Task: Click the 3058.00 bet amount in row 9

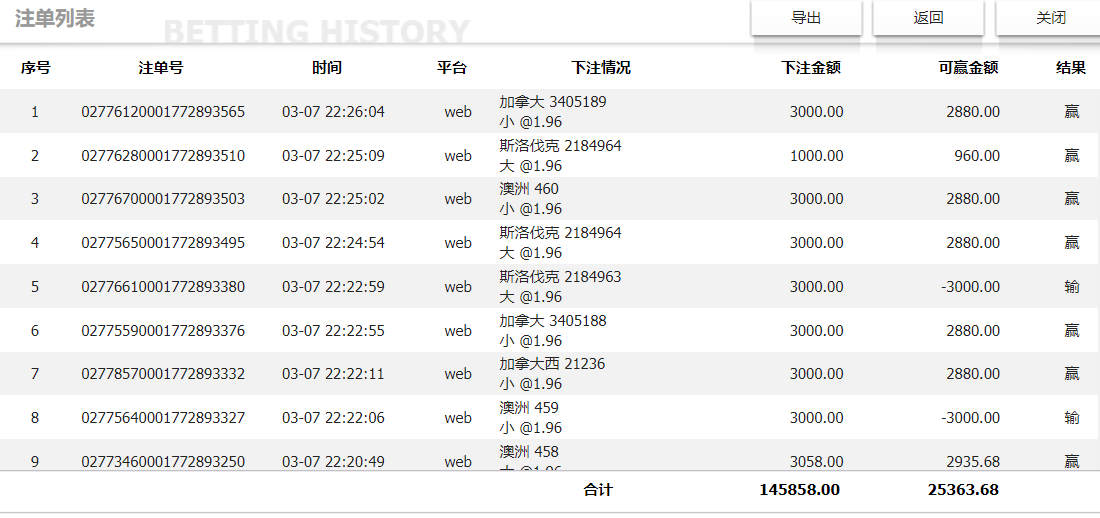Action: tap(816, 462)
